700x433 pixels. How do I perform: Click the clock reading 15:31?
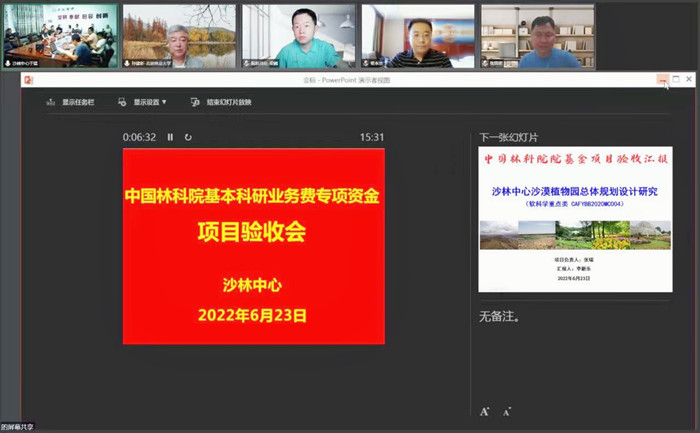[372, 137]
